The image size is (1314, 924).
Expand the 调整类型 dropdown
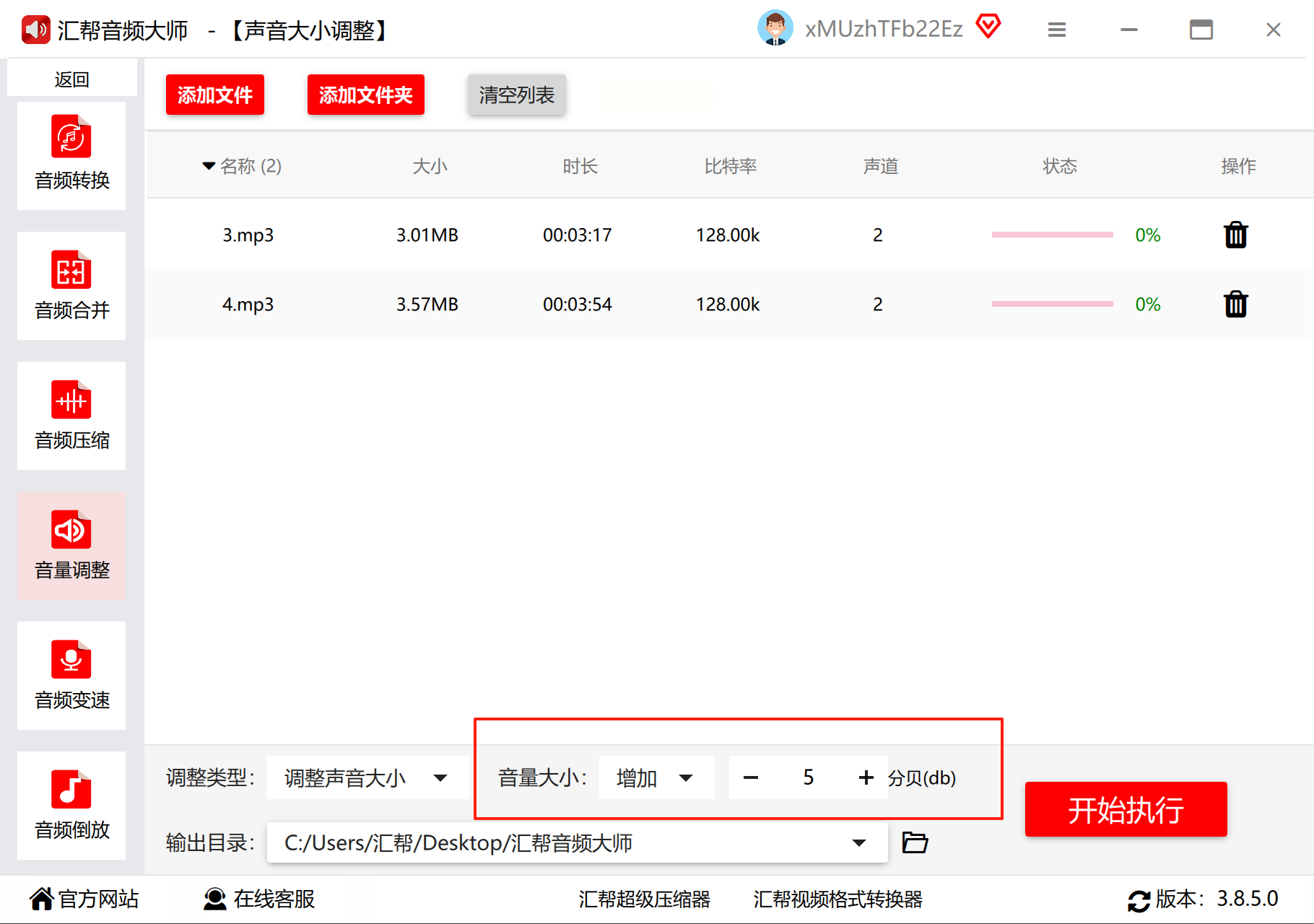point(367,777)
